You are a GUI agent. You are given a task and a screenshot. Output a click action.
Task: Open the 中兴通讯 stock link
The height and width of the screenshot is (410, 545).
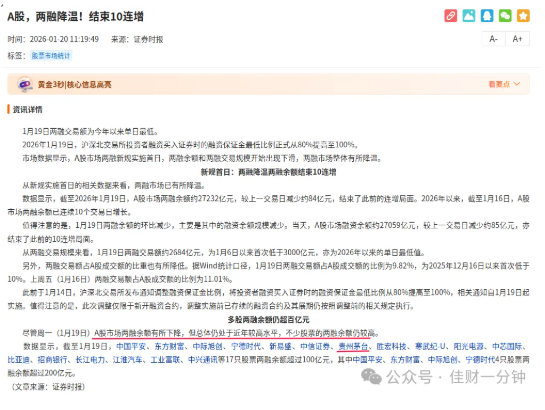[x=203, y=360]
